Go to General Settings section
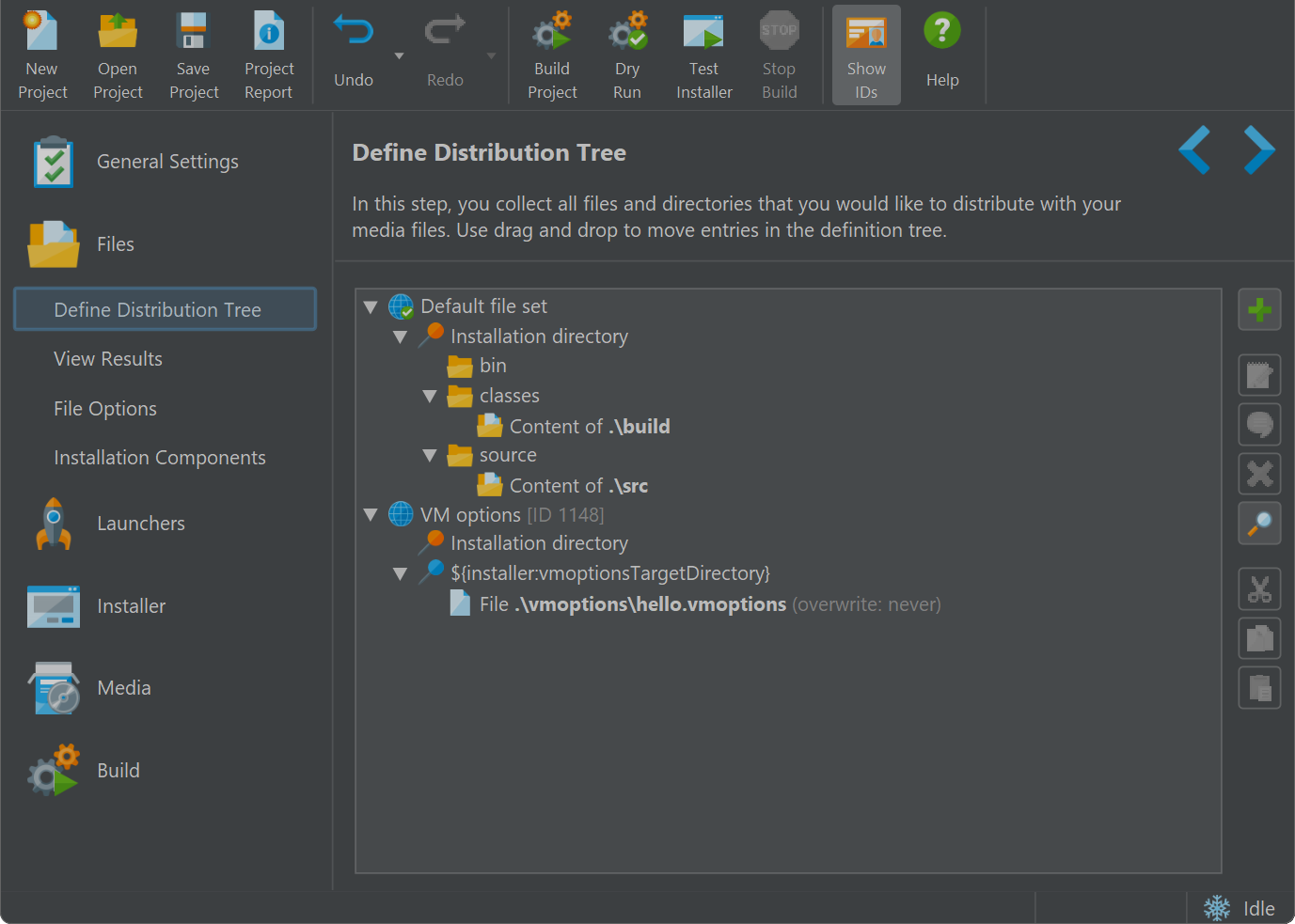This screenshot has height=924, width=1295. (136, 162)
